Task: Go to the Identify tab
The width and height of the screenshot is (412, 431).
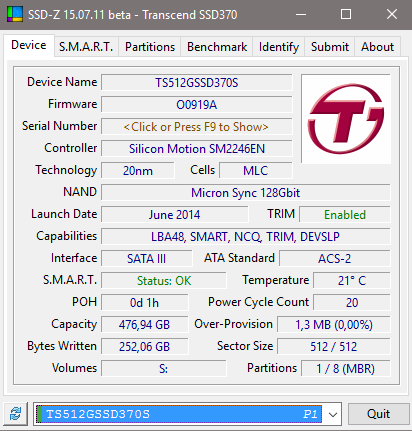Action: pos(279,47)
